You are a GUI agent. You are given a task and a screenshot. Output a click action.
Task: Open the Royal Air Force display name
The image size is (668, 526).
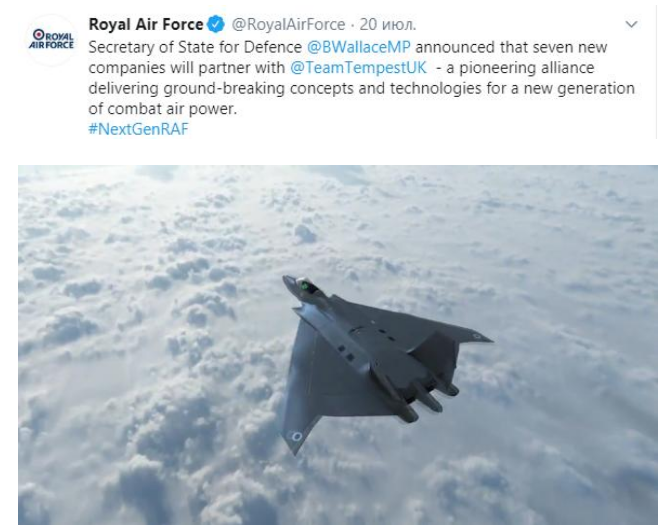coord(146,24)
